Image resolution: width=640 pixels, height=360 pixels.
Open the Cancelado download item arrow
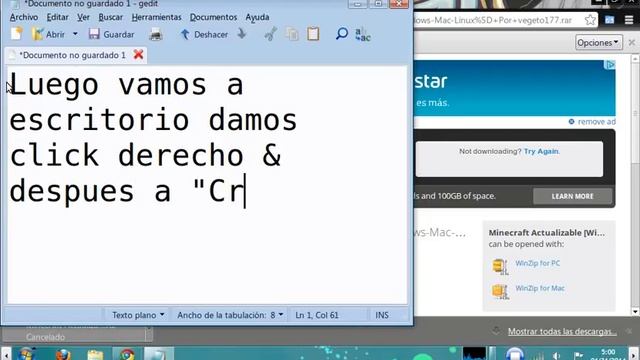click(x=149, y=334)
